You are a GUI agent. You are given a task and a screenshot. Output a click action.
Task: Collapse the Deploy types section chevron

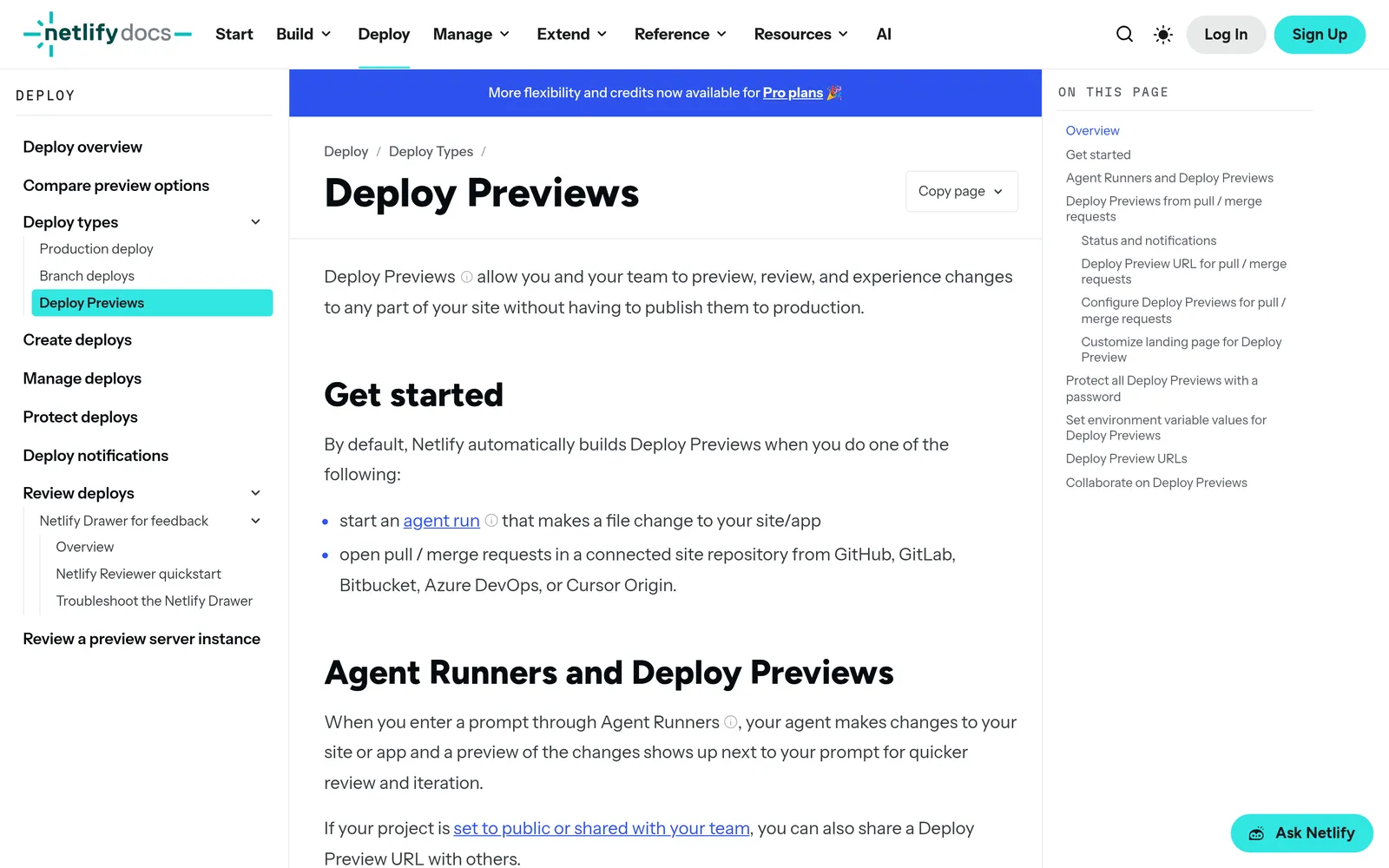[256, 222]
